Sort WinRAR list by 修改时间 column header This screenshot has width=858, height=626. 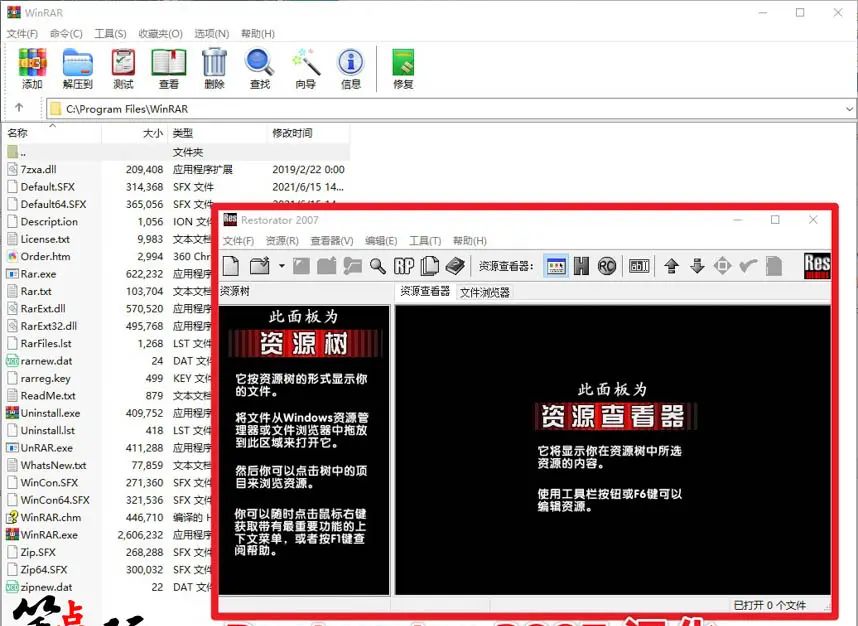(309, 133)
